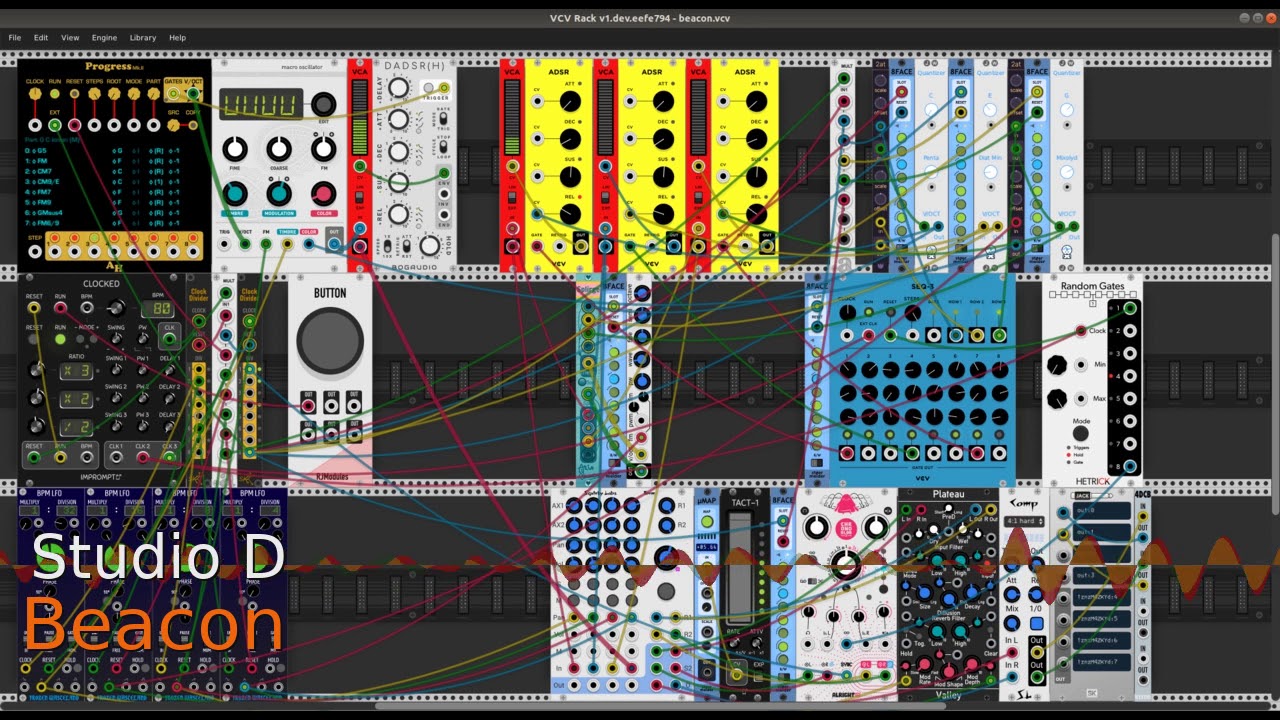Click the macro oscillator COARSE knob
Screen dimensions: 1280x720
click(x=279, y=150)
